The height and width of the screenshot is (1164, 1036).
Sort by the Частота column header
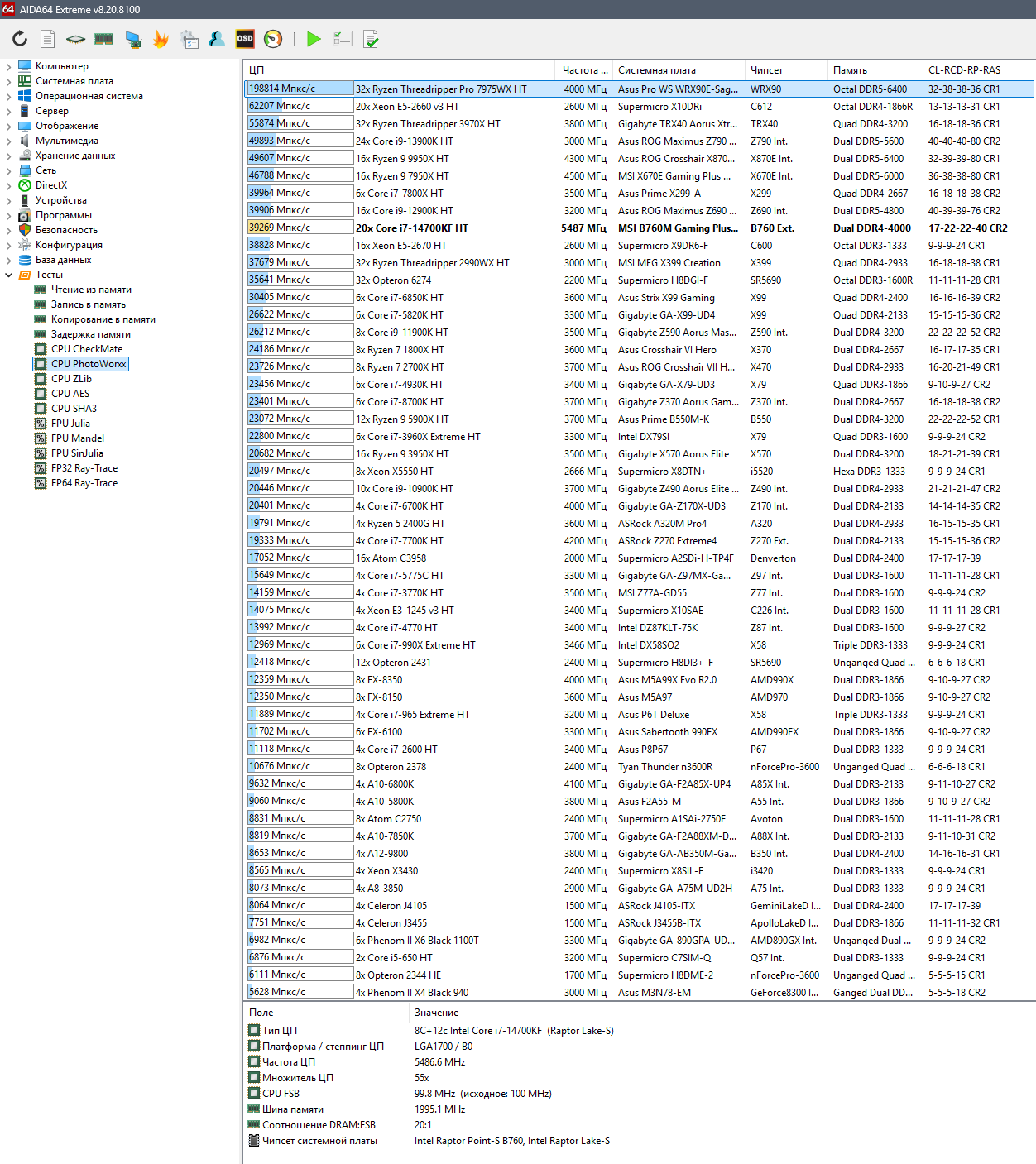click(583, 70)
